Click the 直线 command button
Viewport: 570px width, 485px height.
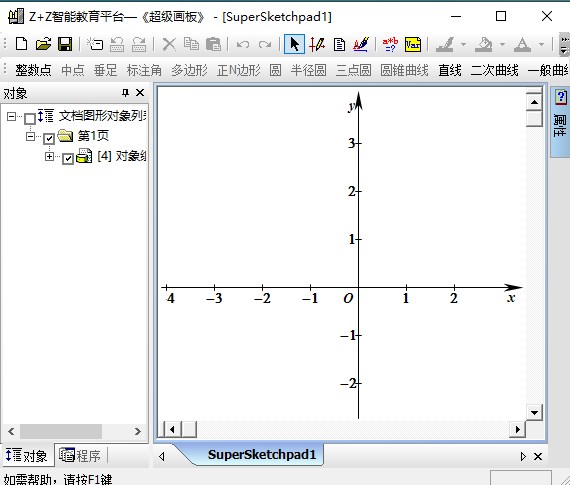[450, 70]
